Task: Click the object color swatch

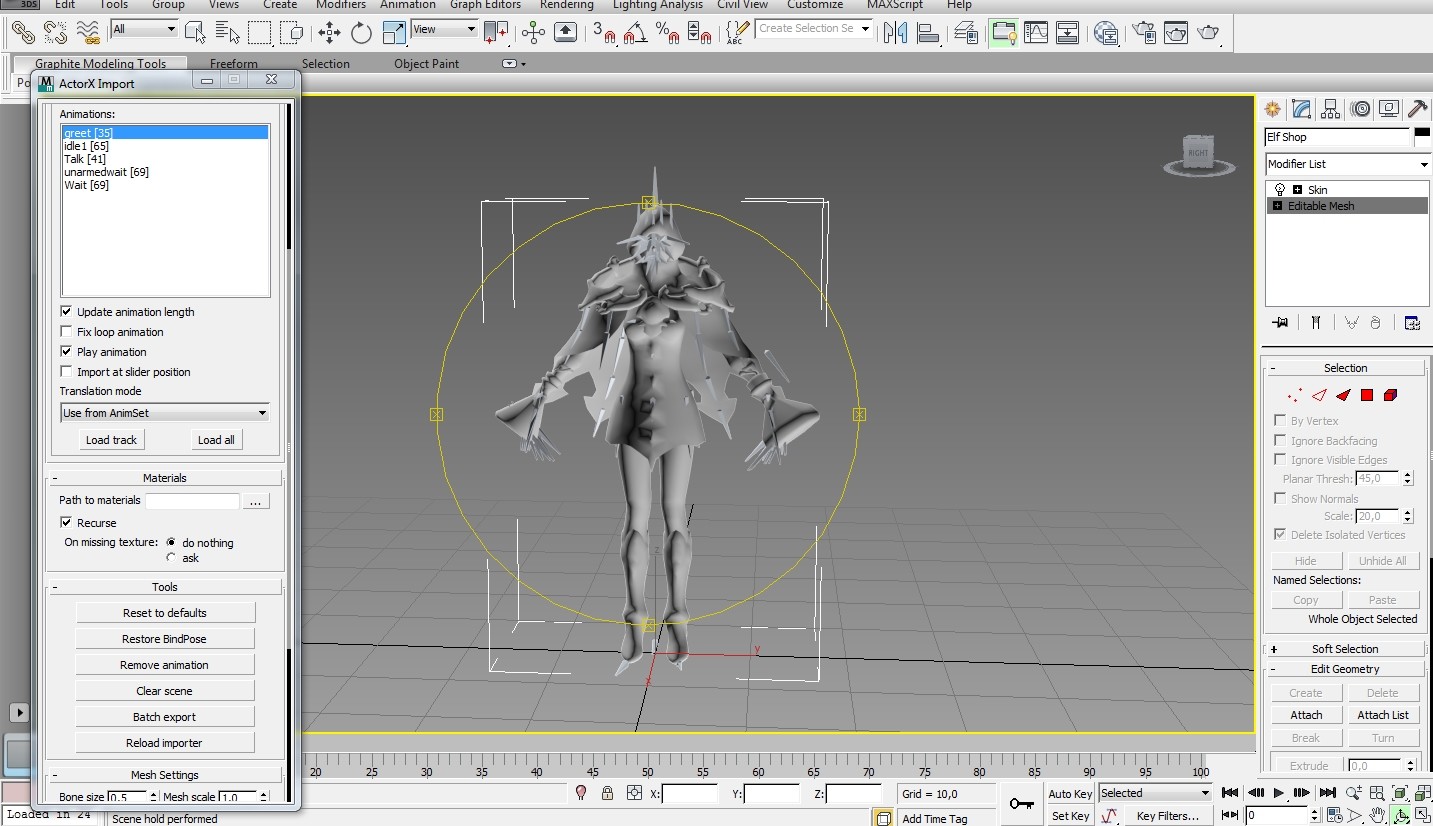Action: 1422,137
